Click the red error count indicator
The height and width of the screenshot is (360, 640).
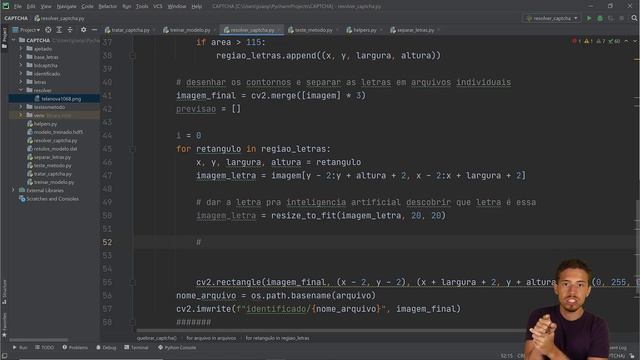[x=576, y=41]
